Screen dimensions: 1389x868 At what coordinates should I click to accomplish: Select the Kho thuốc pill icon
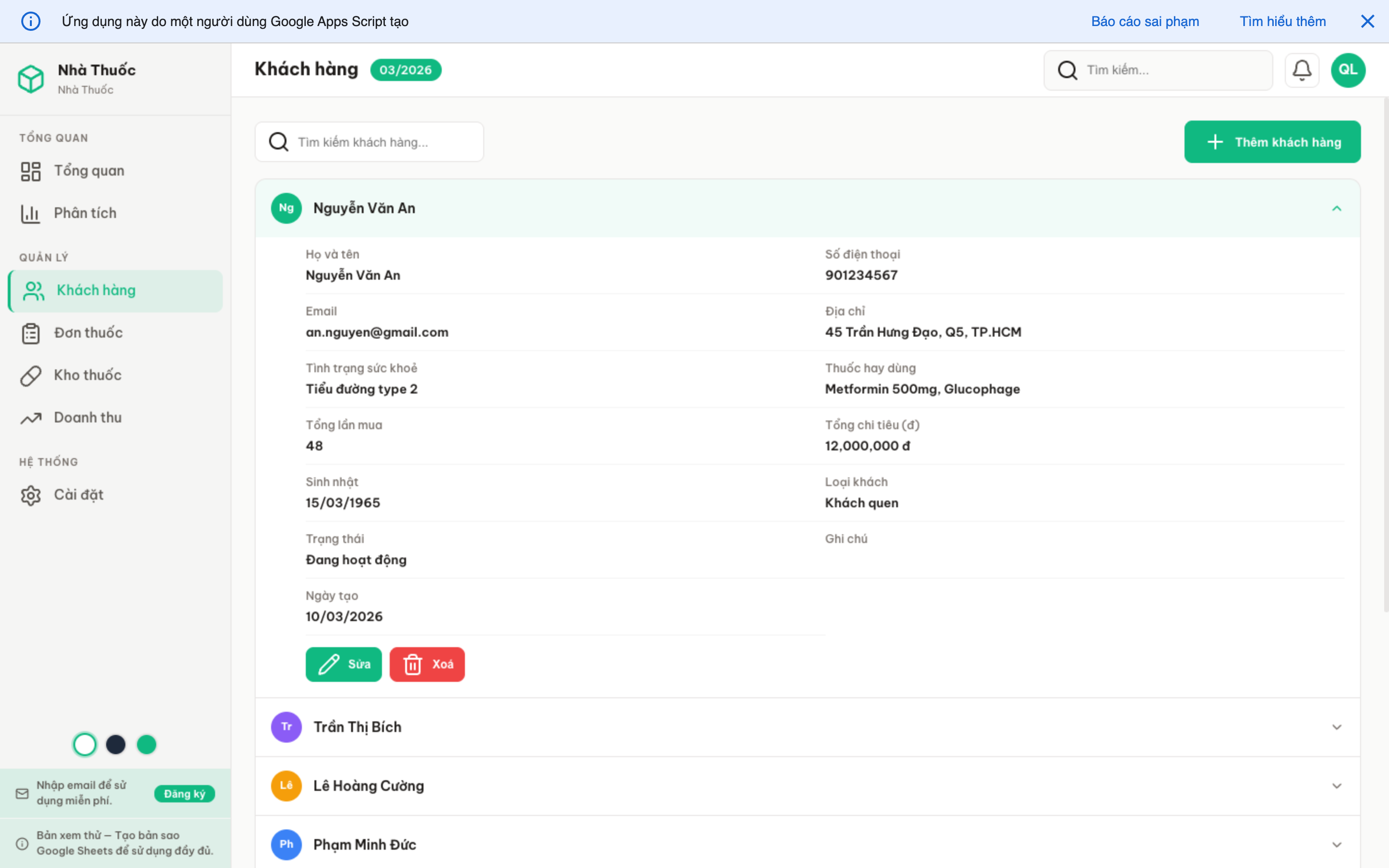(30, 375)
